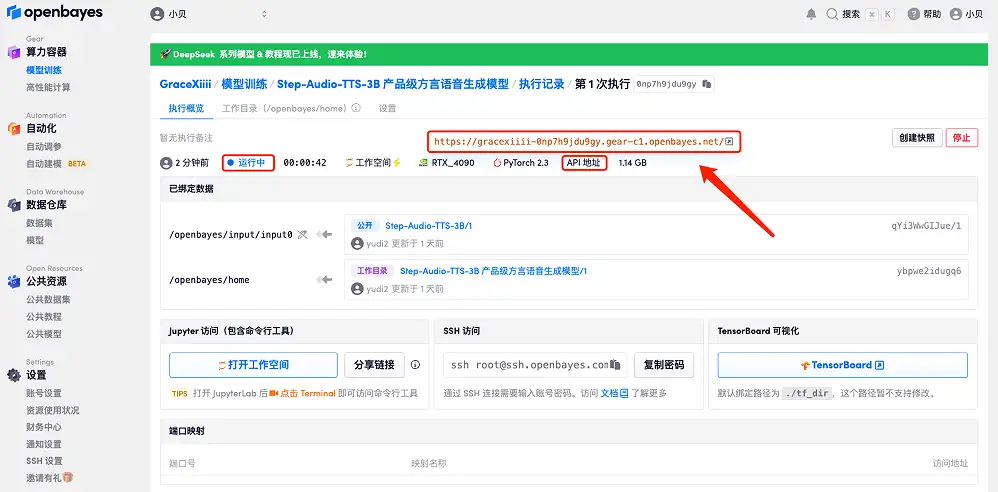The height and width of the screenshot is (492, 998).
Task: Open 公共模型 in the sidebar
Action: pyautogui.click(x=44, y=334)
